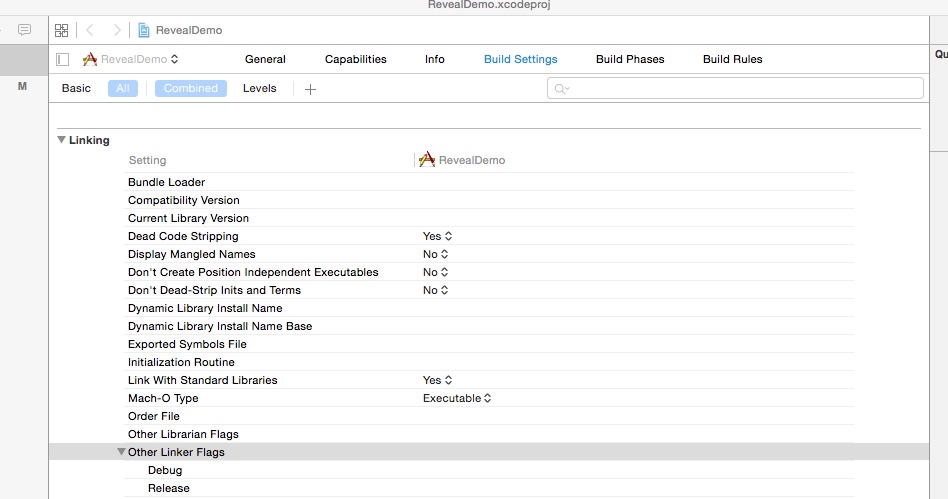The height and width of the screenshot is (499, 948).
Task: Click the build settings search field
Action: coord(735,88)
